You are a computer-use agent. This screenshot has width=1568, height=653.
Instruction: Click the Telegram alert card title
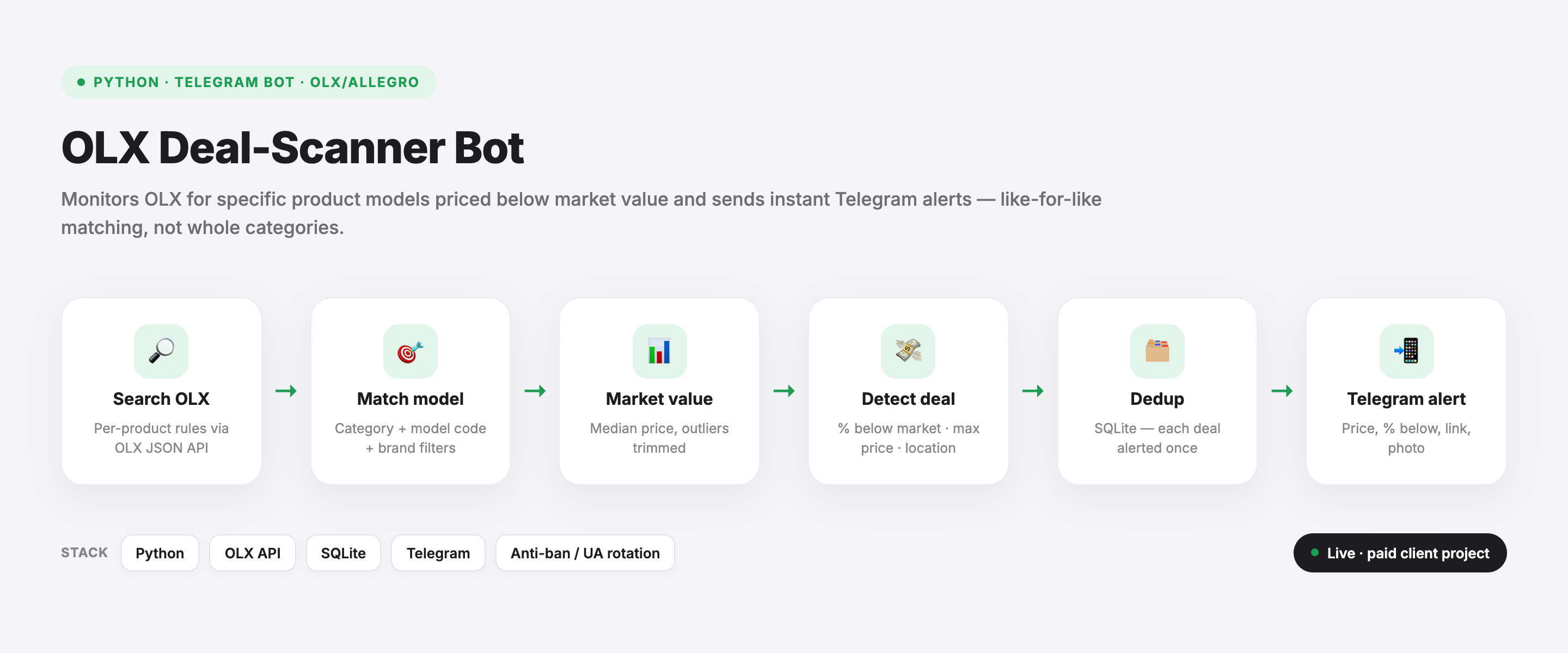pos(1406,399)
